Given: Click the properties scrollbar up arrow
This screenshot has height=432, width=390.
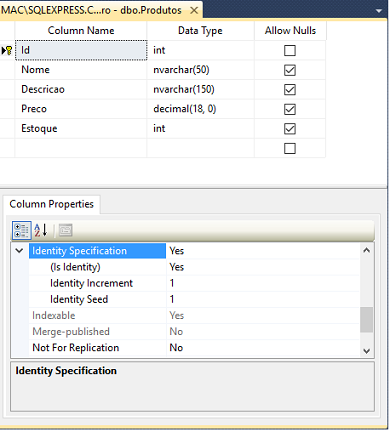Looking at the screenshot, I should click(x=367, y=250).
